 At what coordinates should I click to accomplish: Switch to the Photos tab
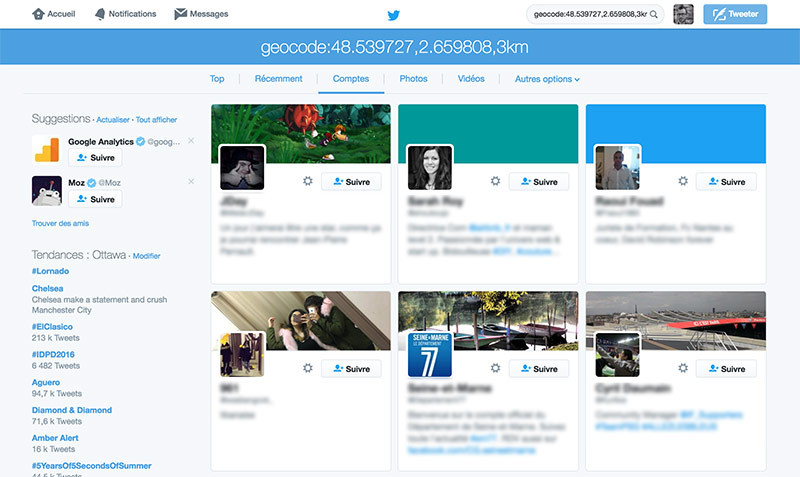pyautogui.click(x=413, y=79)
